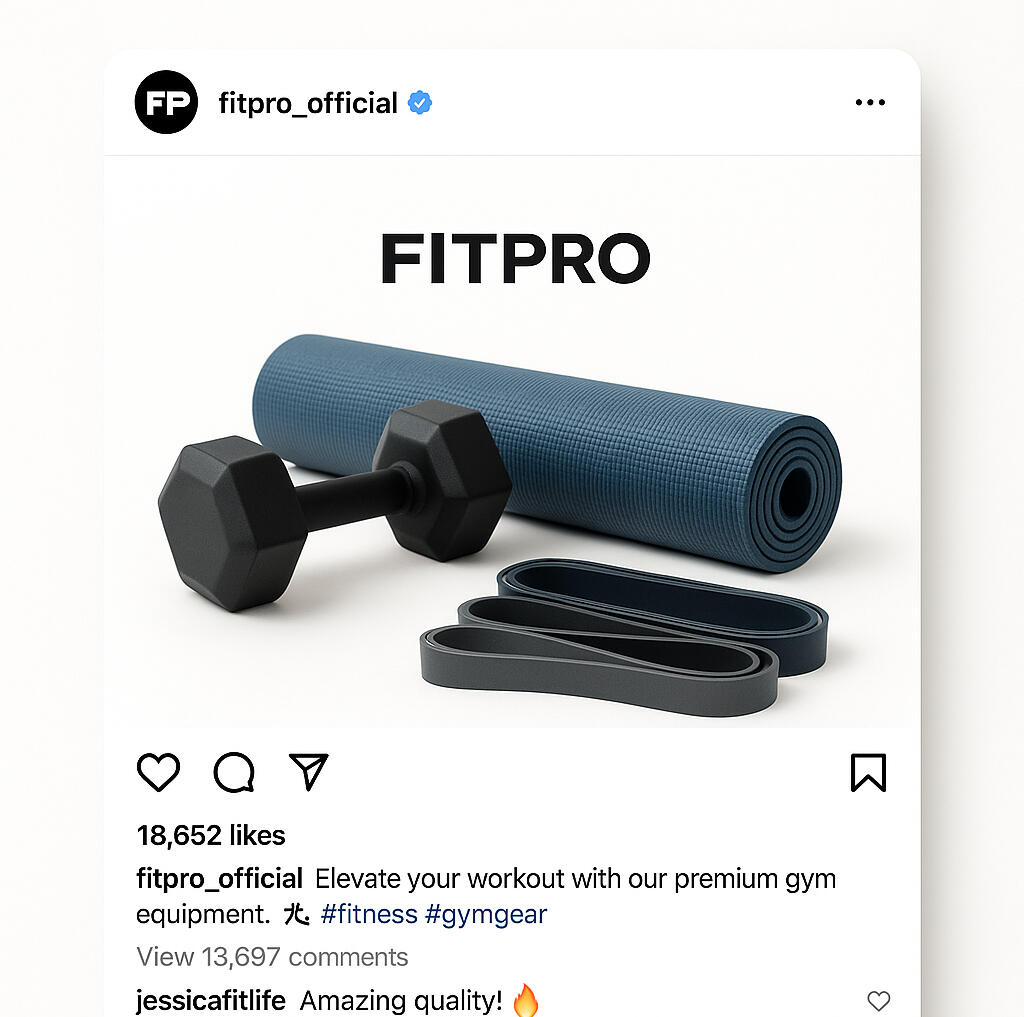Open the #fitness hashtag
The height and width of the screenshot is (1017, 1024).
pos(369,914)
